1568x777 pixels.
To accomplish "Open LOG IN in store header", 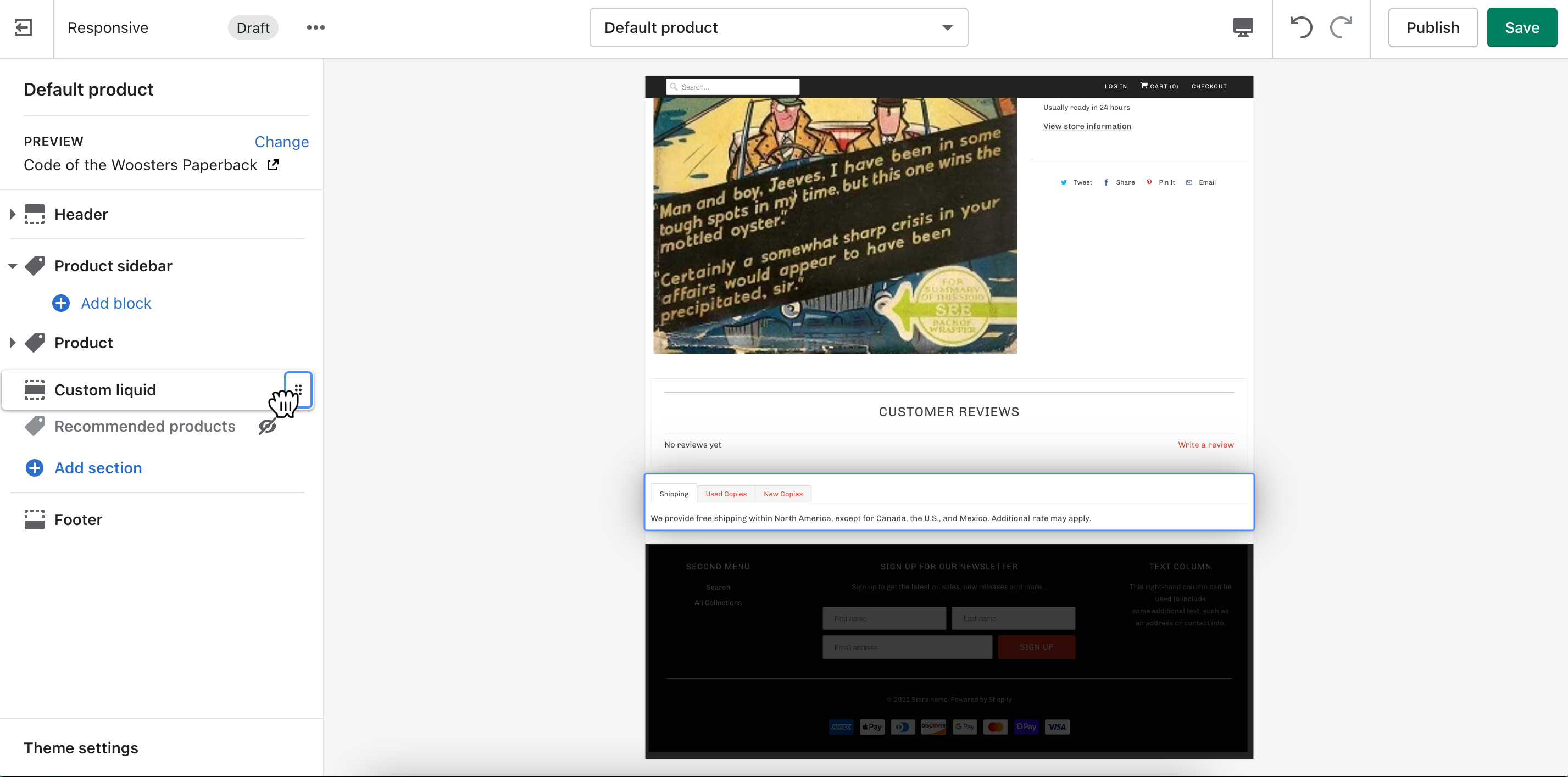I will (x=1116, y=86).
